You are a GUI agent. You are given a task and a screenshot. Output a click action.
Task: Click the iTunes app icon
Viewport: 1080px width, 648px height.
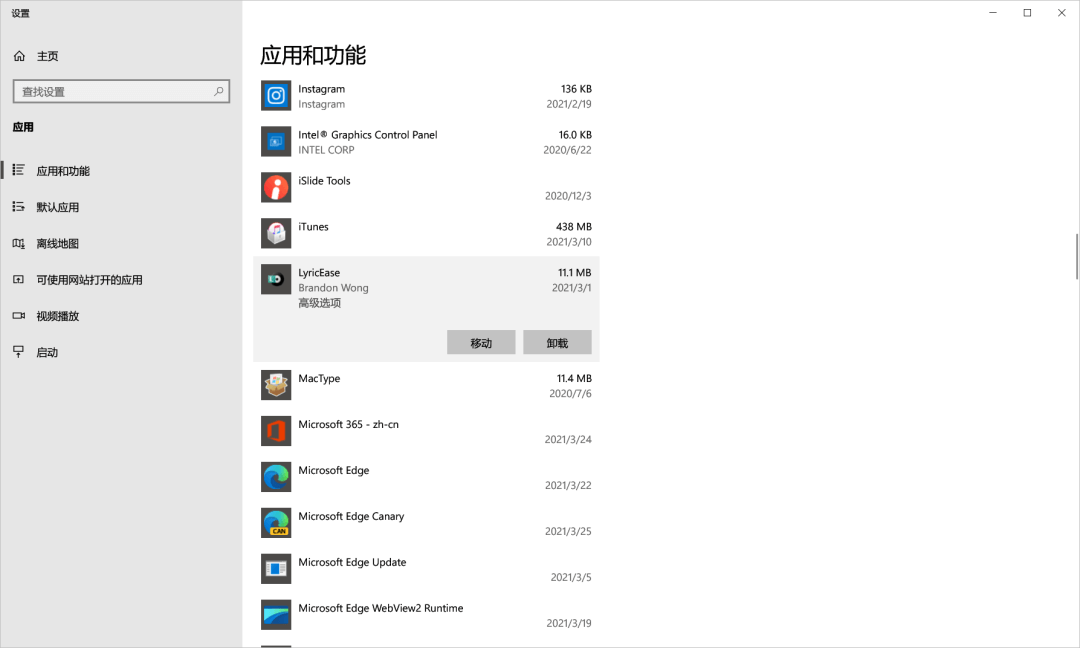(276, 233)
